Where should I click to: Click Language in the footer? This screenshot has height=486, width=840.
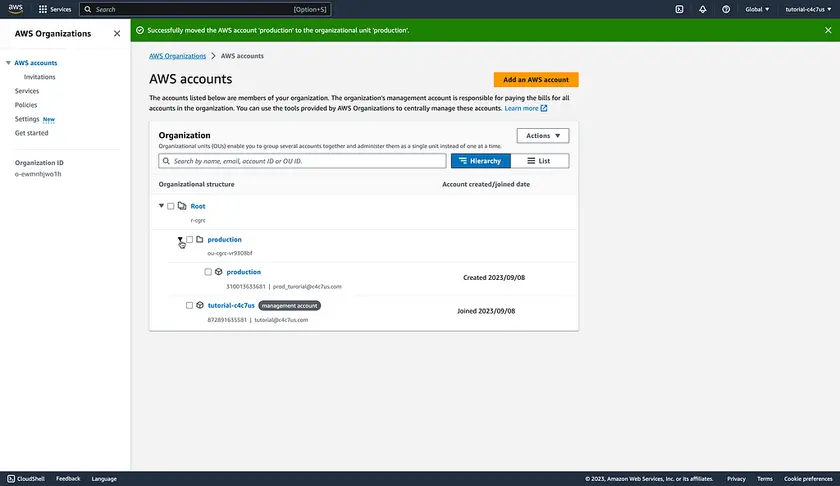click(104, 478)
